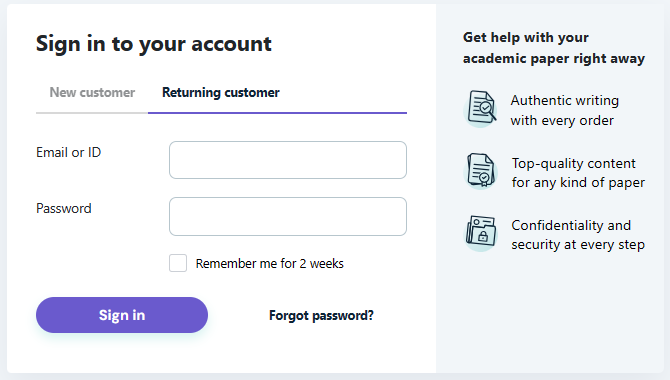Click the purple underline below Returning customer
The image size is (670, 380).
click(277, 113)
